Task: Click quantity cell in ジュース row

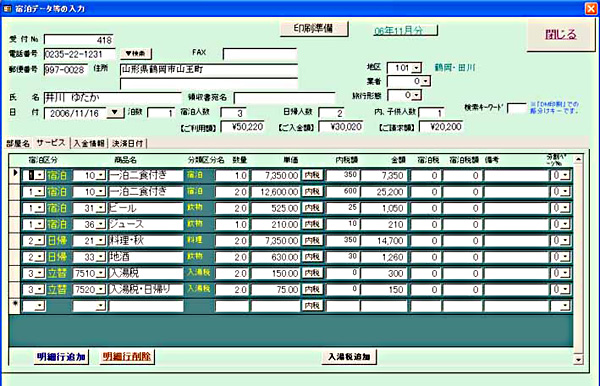Action: pyautogui.click(x=232, y=225)
